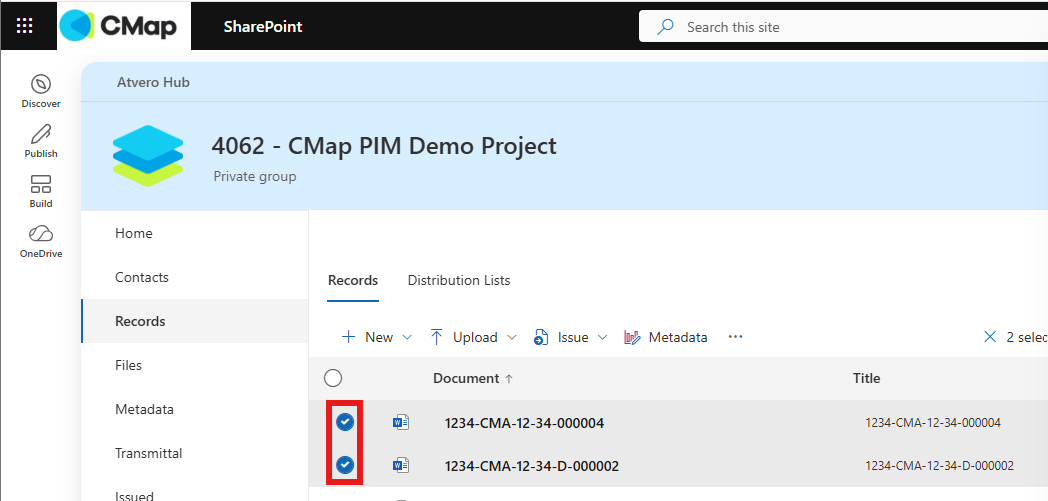
Task: Click Title cell 1234-CMA-12-34-D-000002
Action: (940, 466)
